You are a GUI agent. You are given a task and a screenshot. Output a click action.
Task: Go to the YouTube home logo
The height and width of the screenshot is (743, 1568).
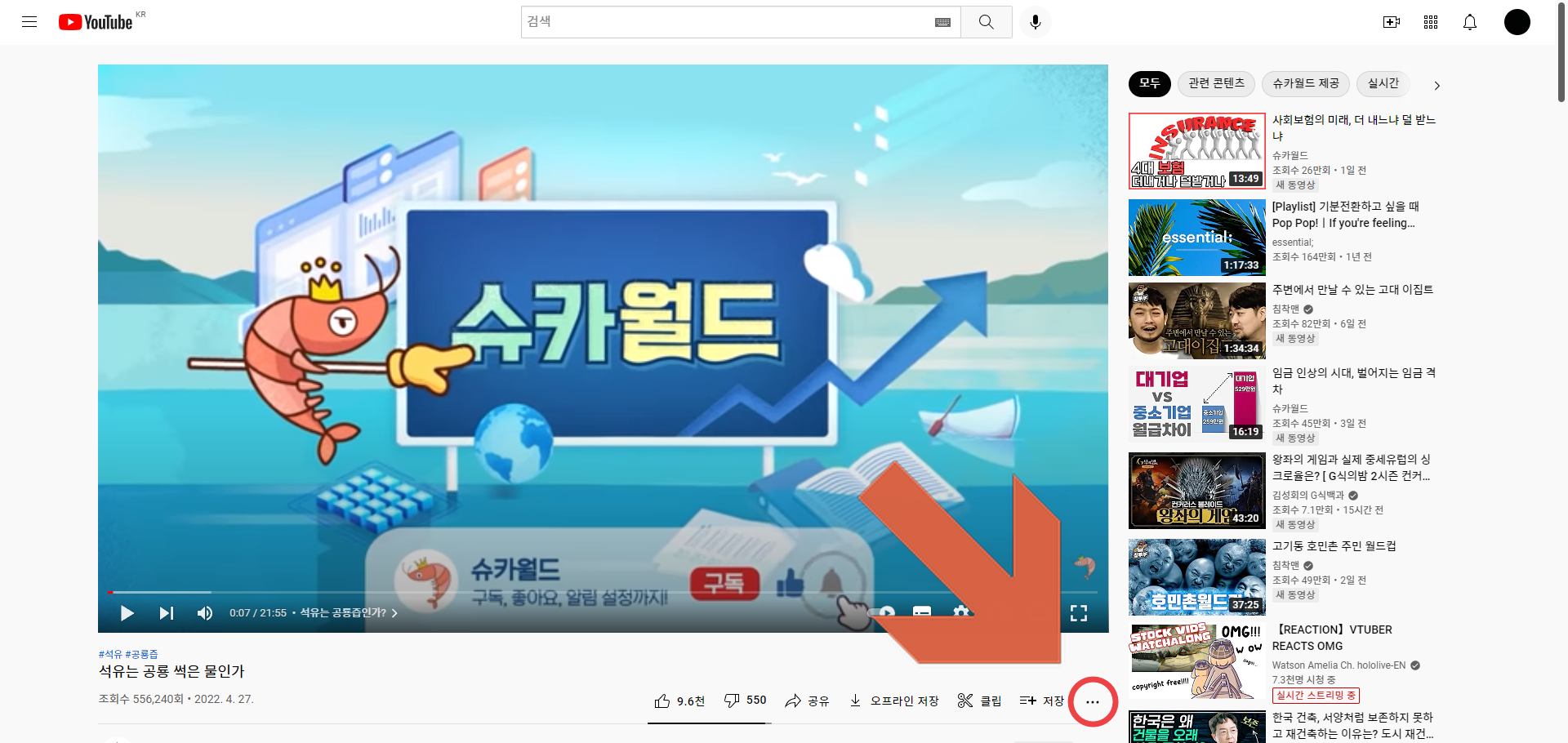pos(96,22)
